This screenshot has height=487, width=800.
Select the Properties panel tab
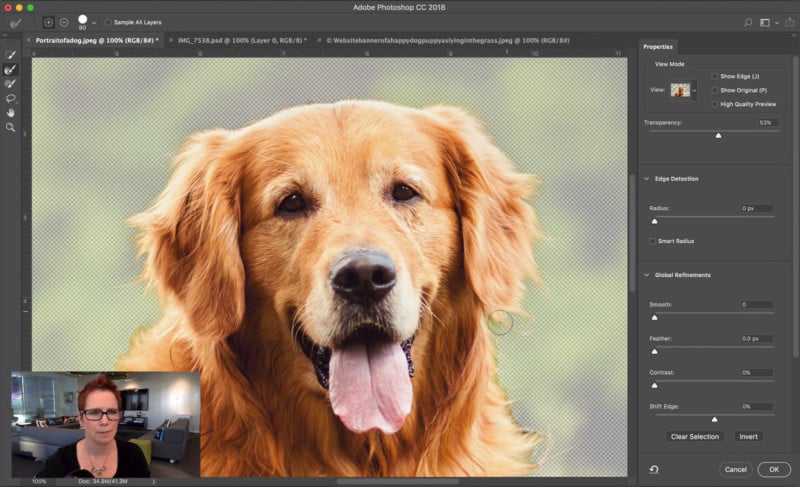click(x=658, y=47)
